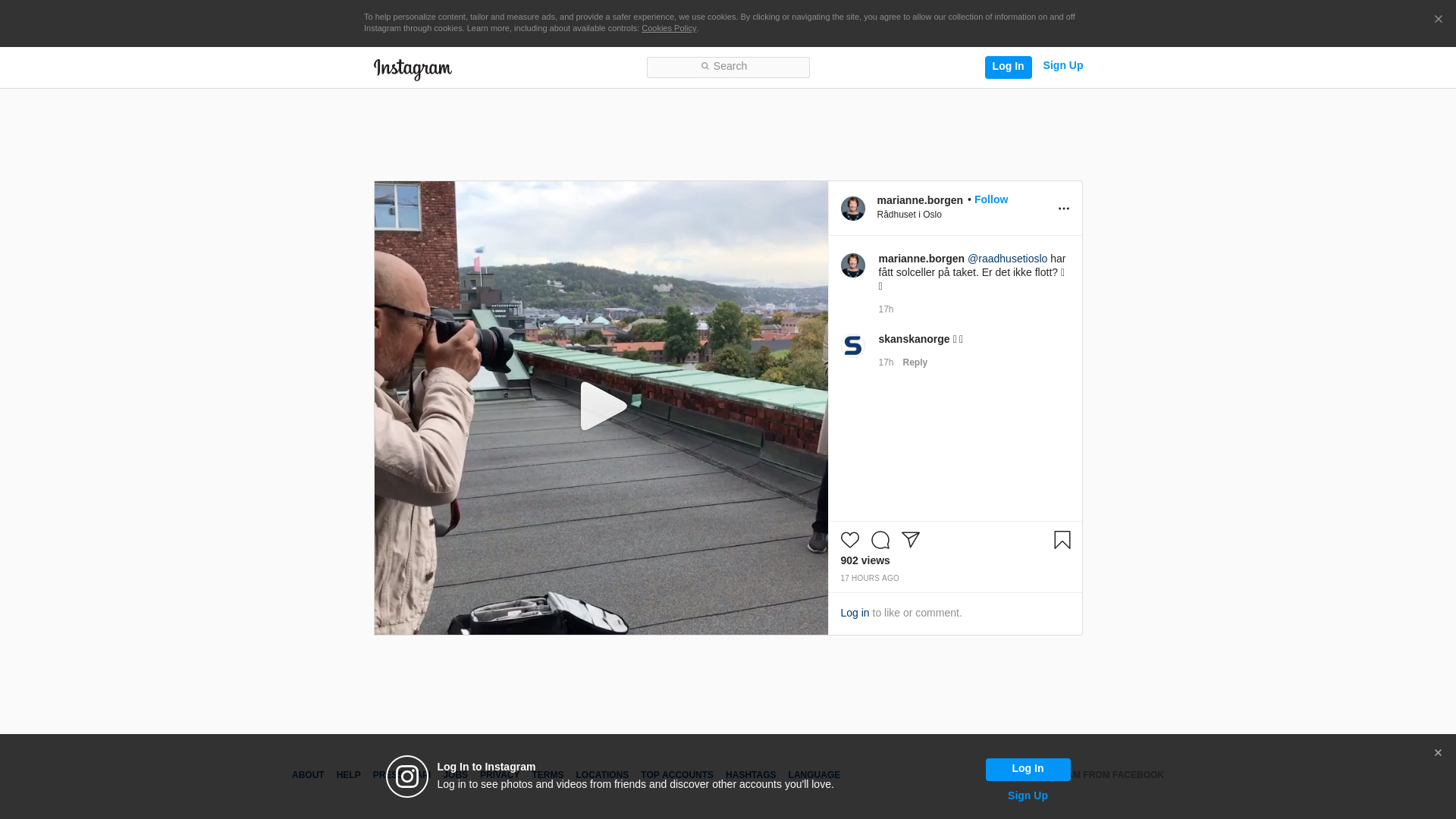Open Rådhuset i Oslo location link
Image resolution: width=1456 pixels, height=819 pixels.
click(x=908, y=215)
